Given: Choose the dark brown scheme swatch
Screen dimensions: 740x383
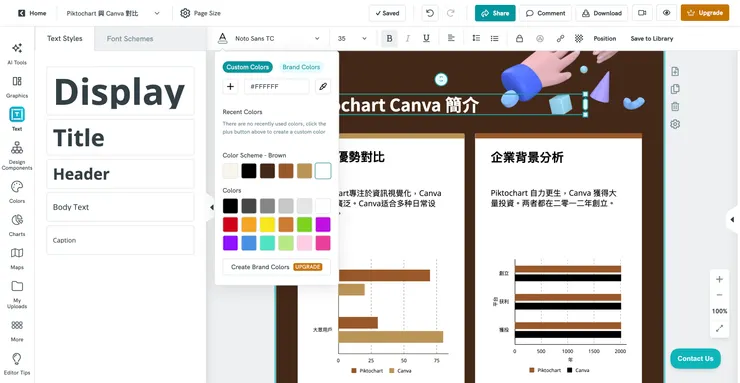Looking at the screenshot, I should coord(267,171).
